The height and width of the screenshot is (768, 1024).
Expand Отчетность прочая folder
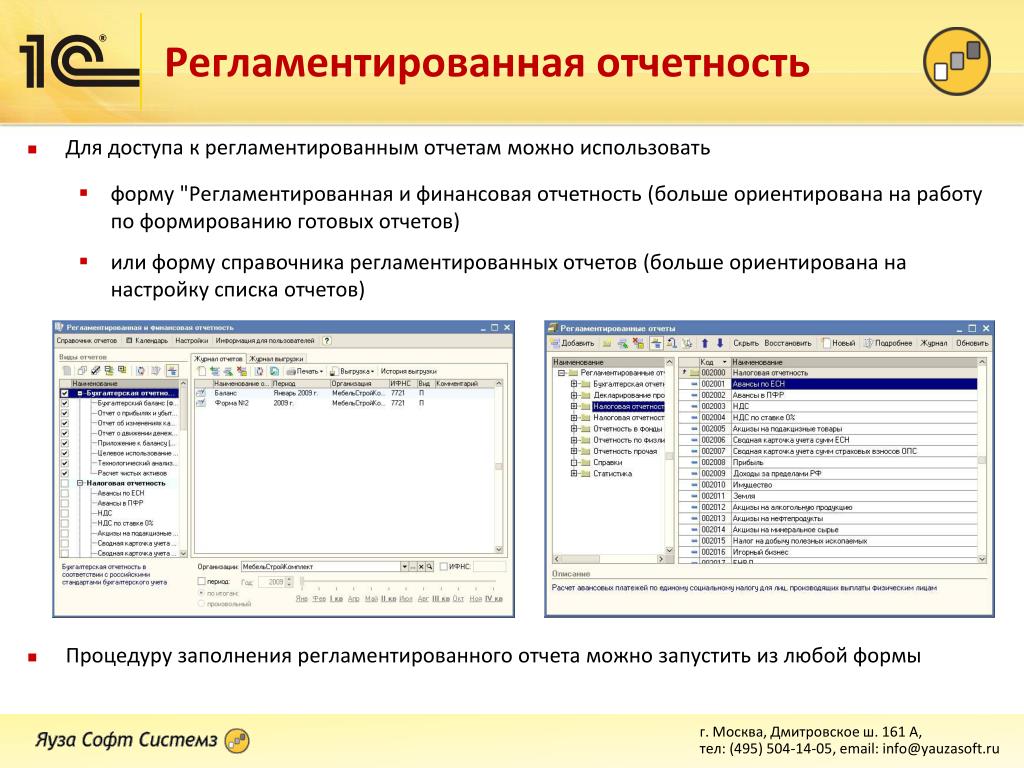574,451
